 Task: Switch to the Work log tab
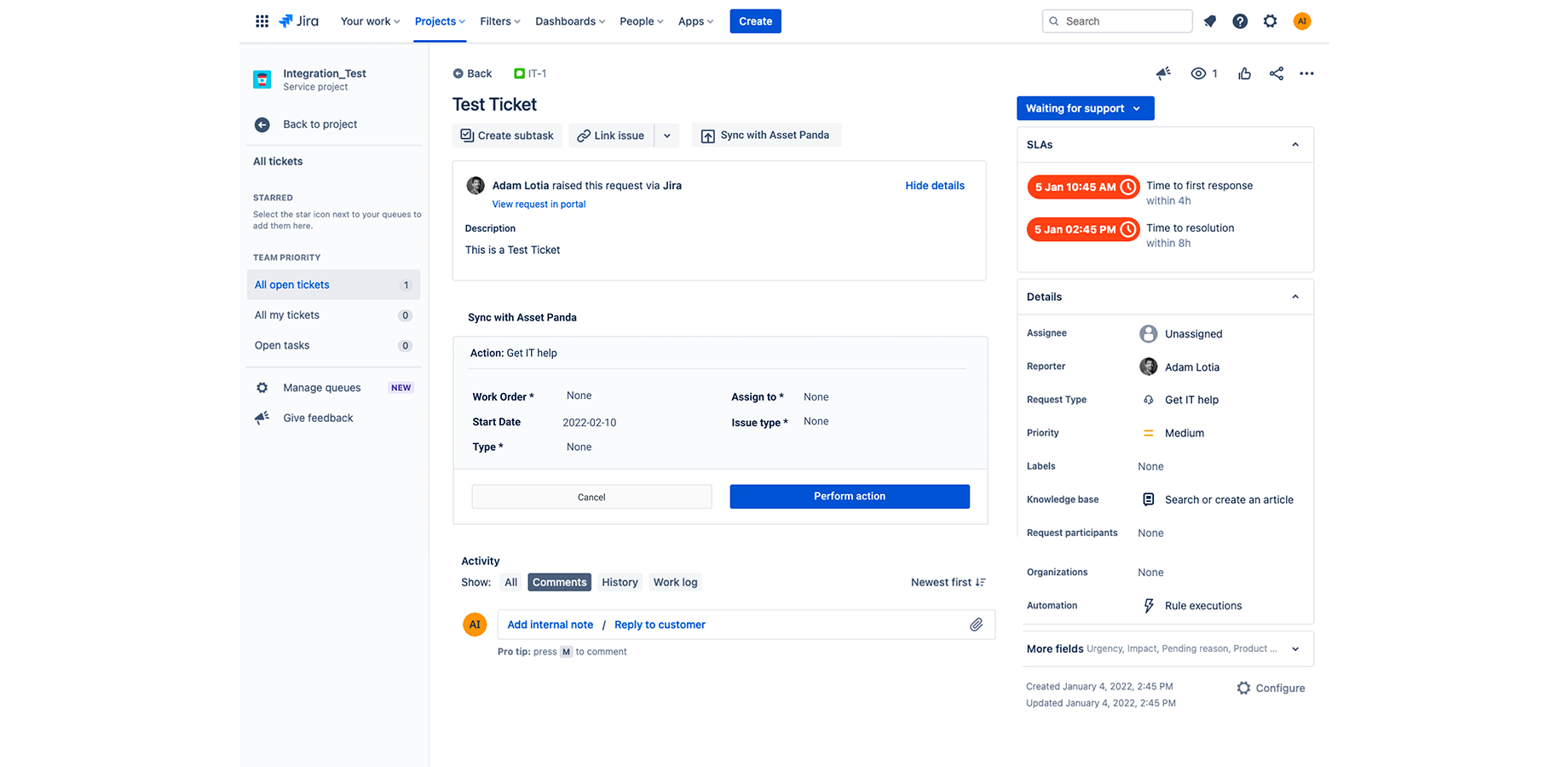[676, 582]
